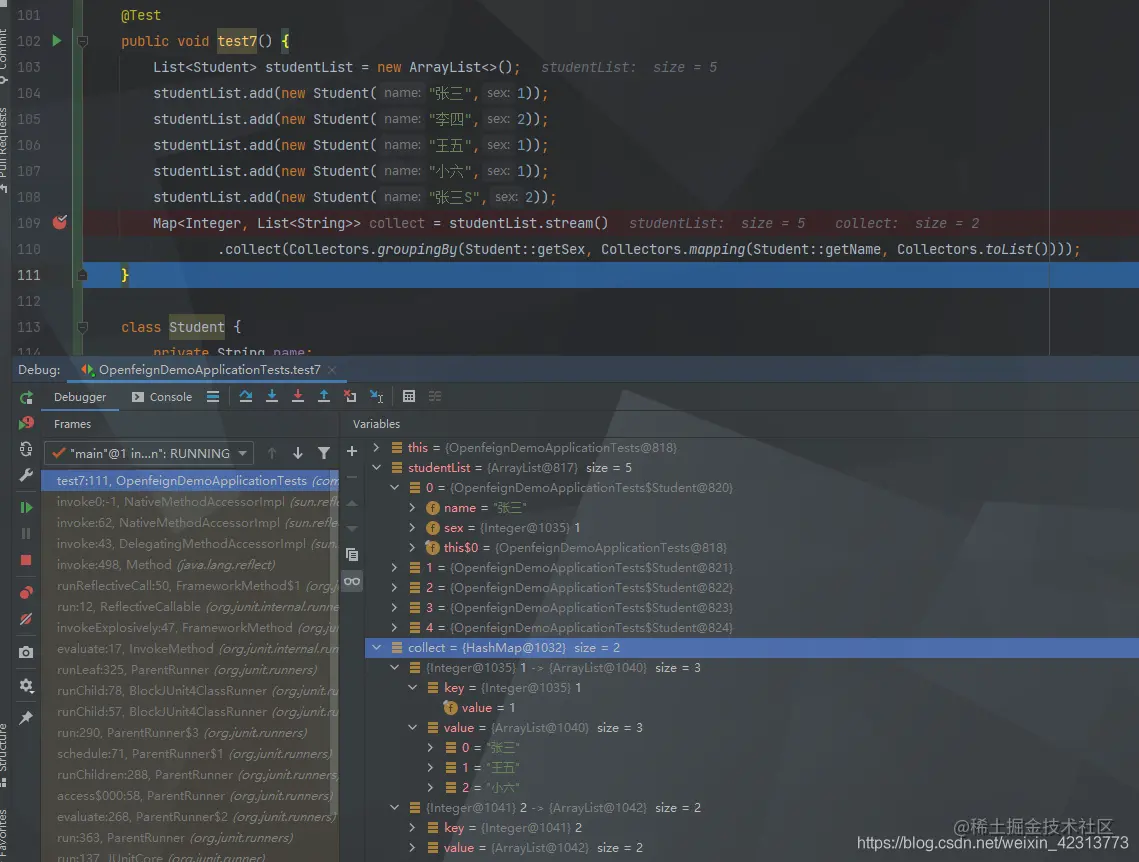Open the Structure tool window

[x=4, y=754]
